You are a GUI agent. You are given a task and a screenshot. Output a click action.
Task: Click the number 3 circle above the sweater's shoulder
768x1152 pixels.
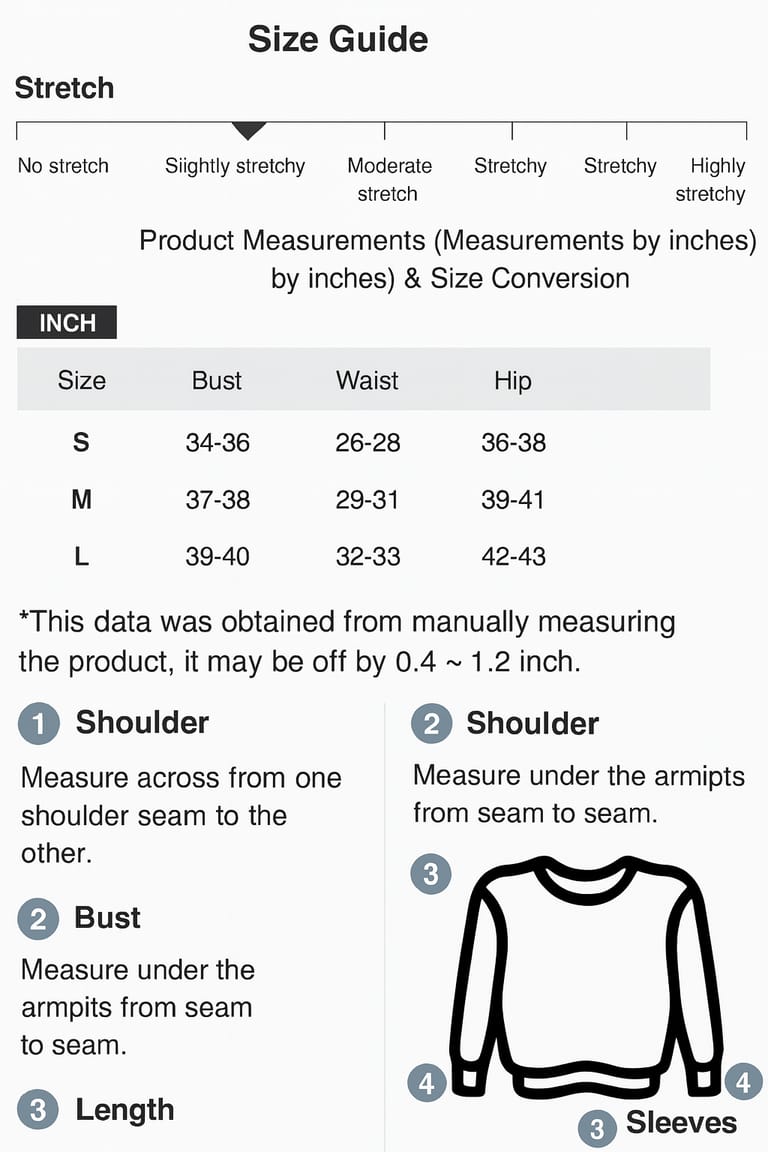pos(431,874)
